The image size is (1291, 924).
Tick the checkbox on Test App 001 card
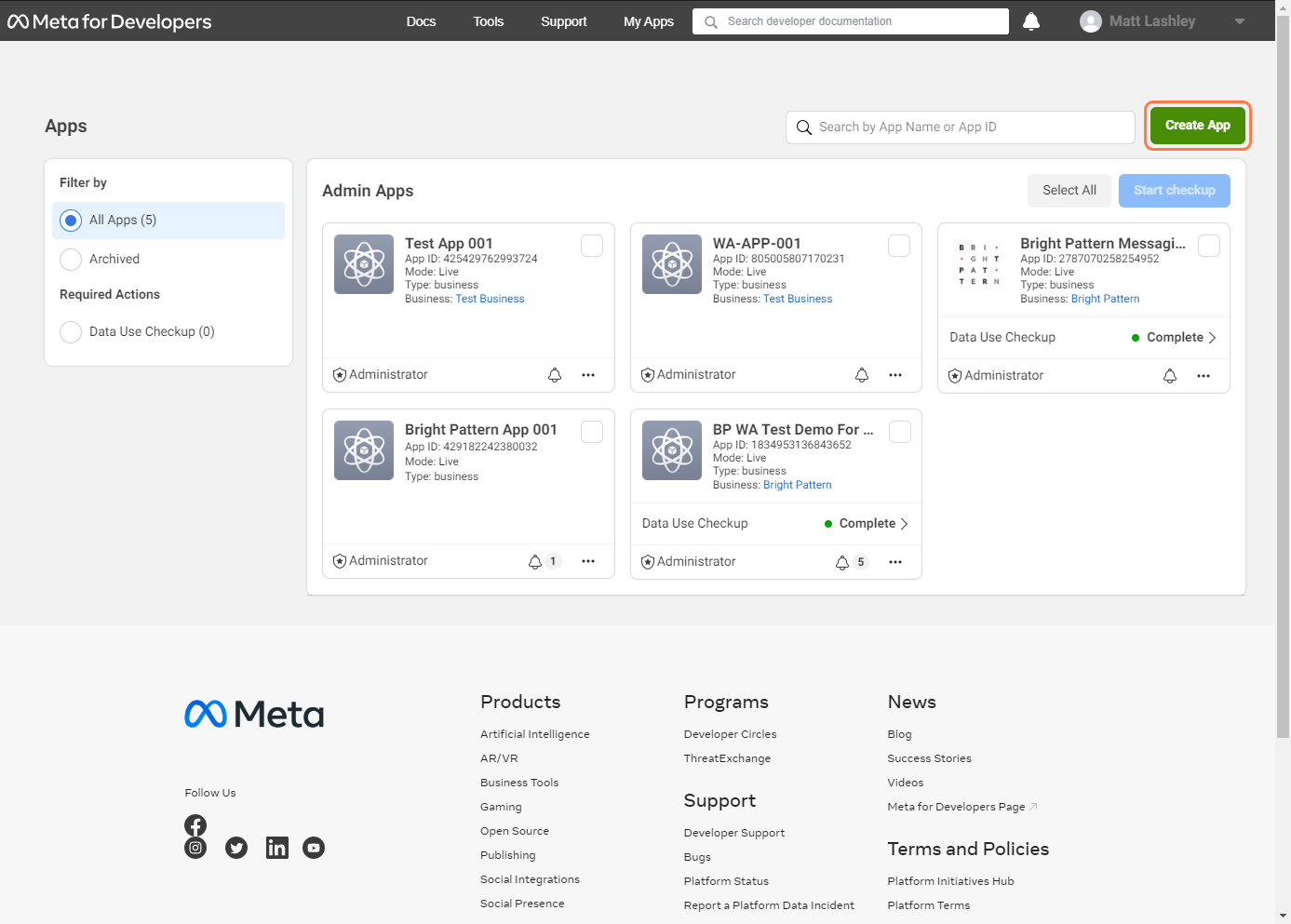coord(592,246)
